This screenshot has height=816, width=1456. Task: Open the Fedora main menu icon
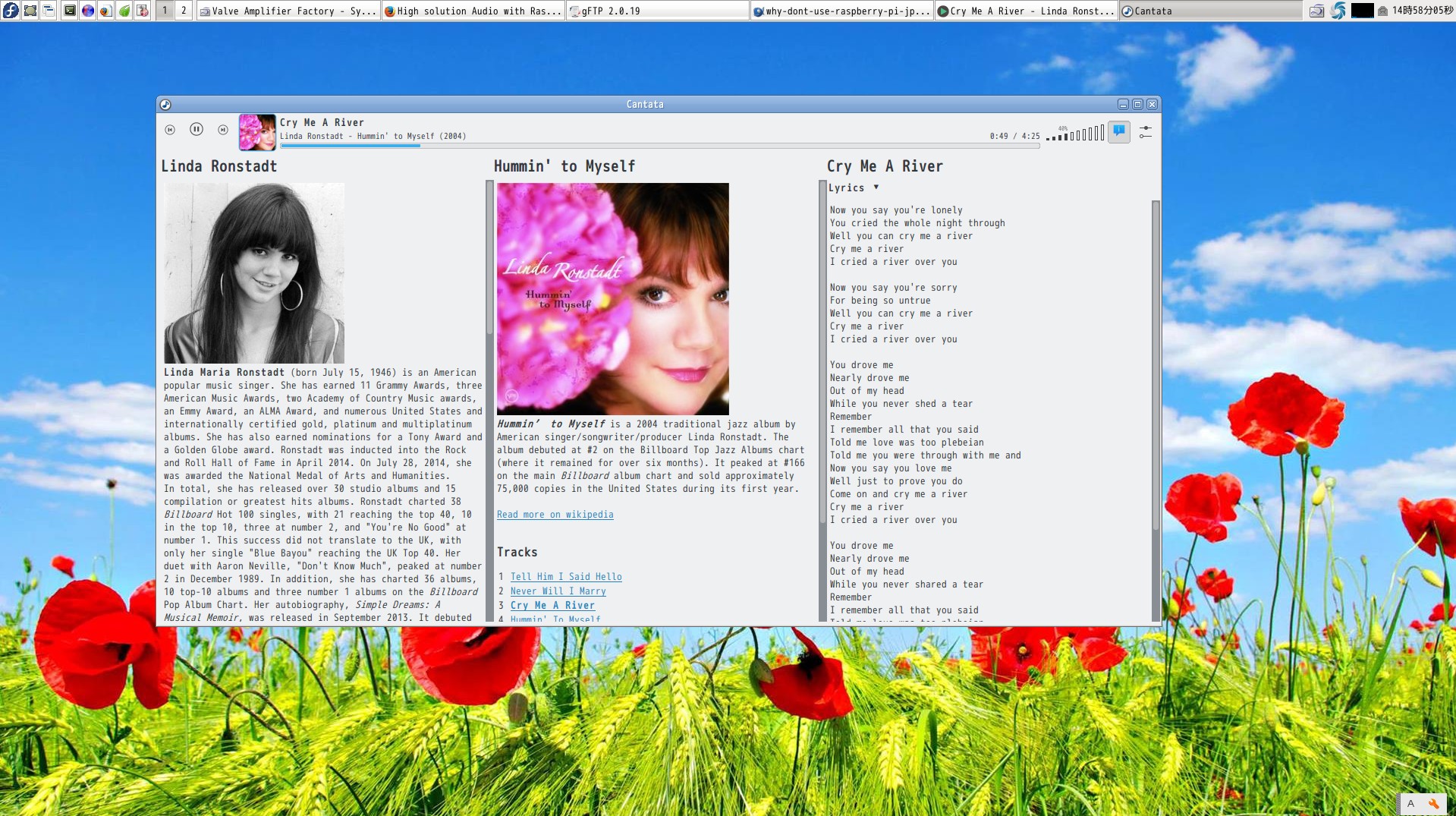coord(11,11)
